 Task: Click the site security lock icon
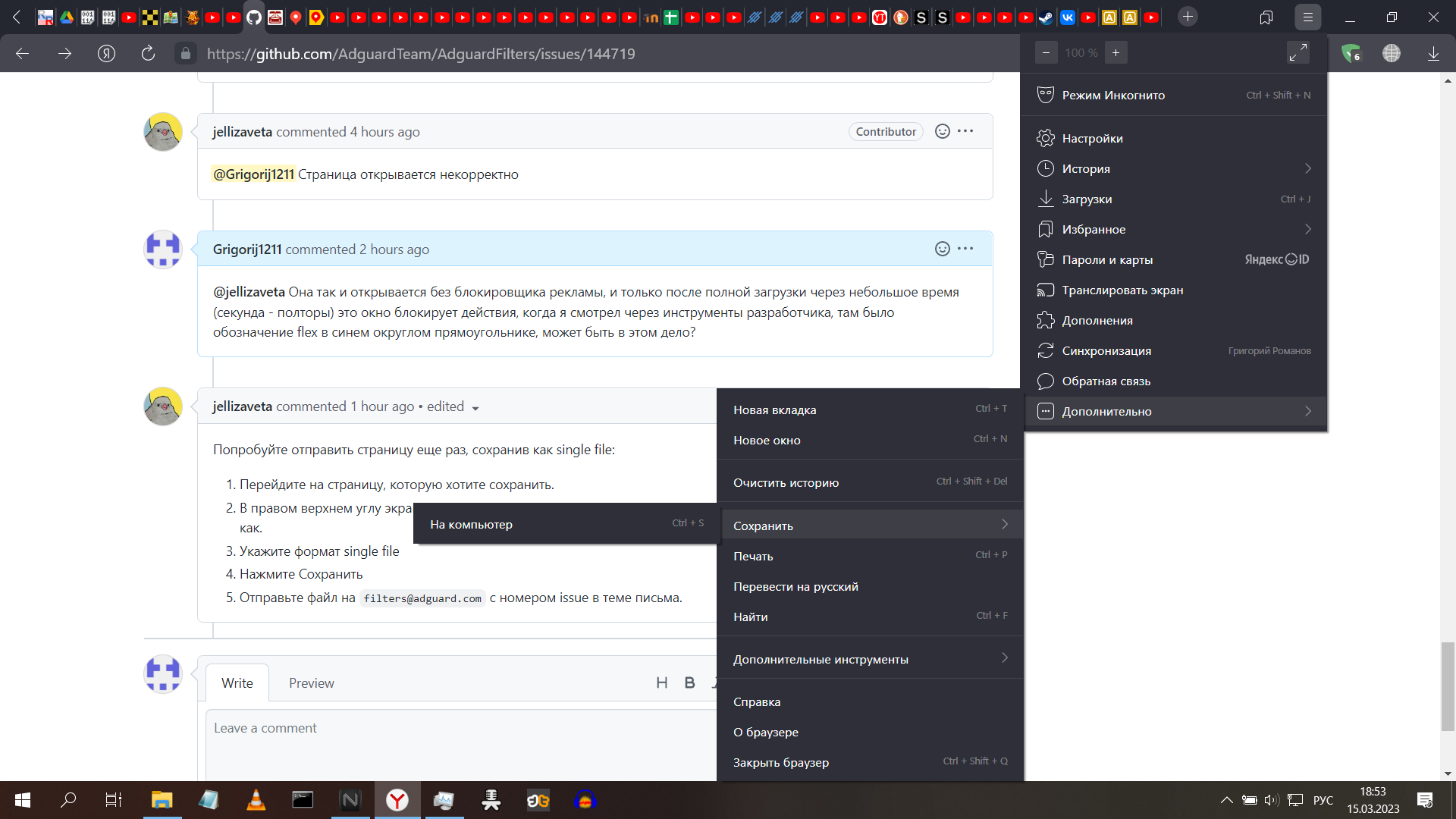point(184,53)
